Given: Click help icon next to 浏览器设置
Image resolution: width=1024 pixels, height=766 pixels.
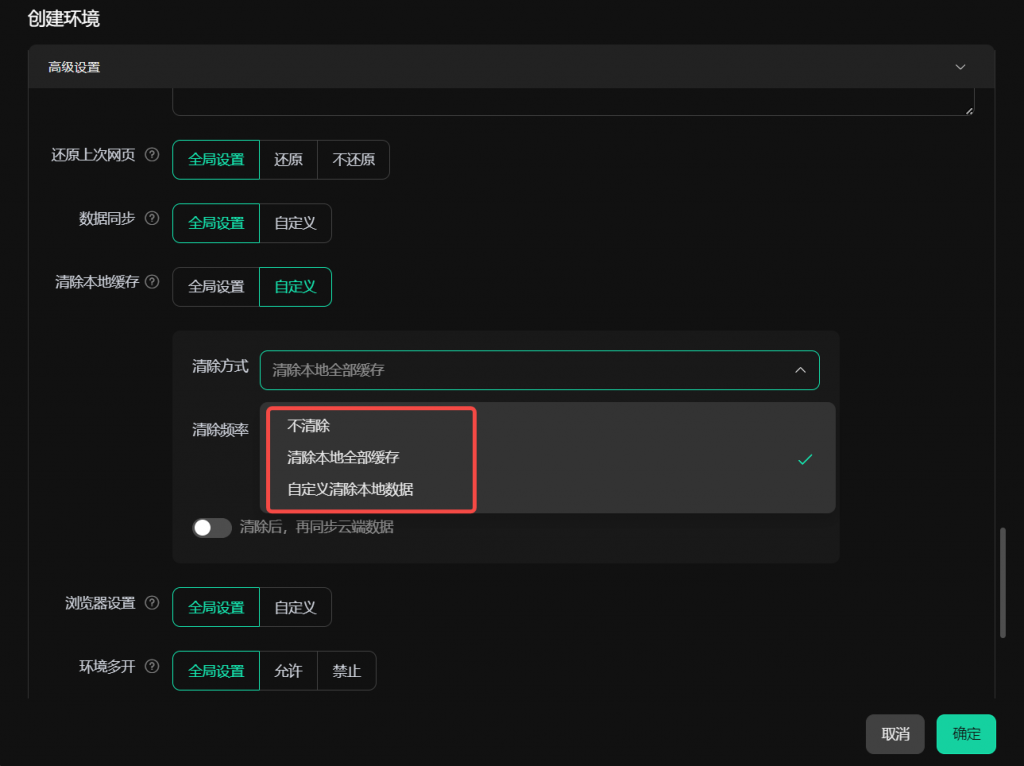Looking at the screenshot, I should [152, 603].
